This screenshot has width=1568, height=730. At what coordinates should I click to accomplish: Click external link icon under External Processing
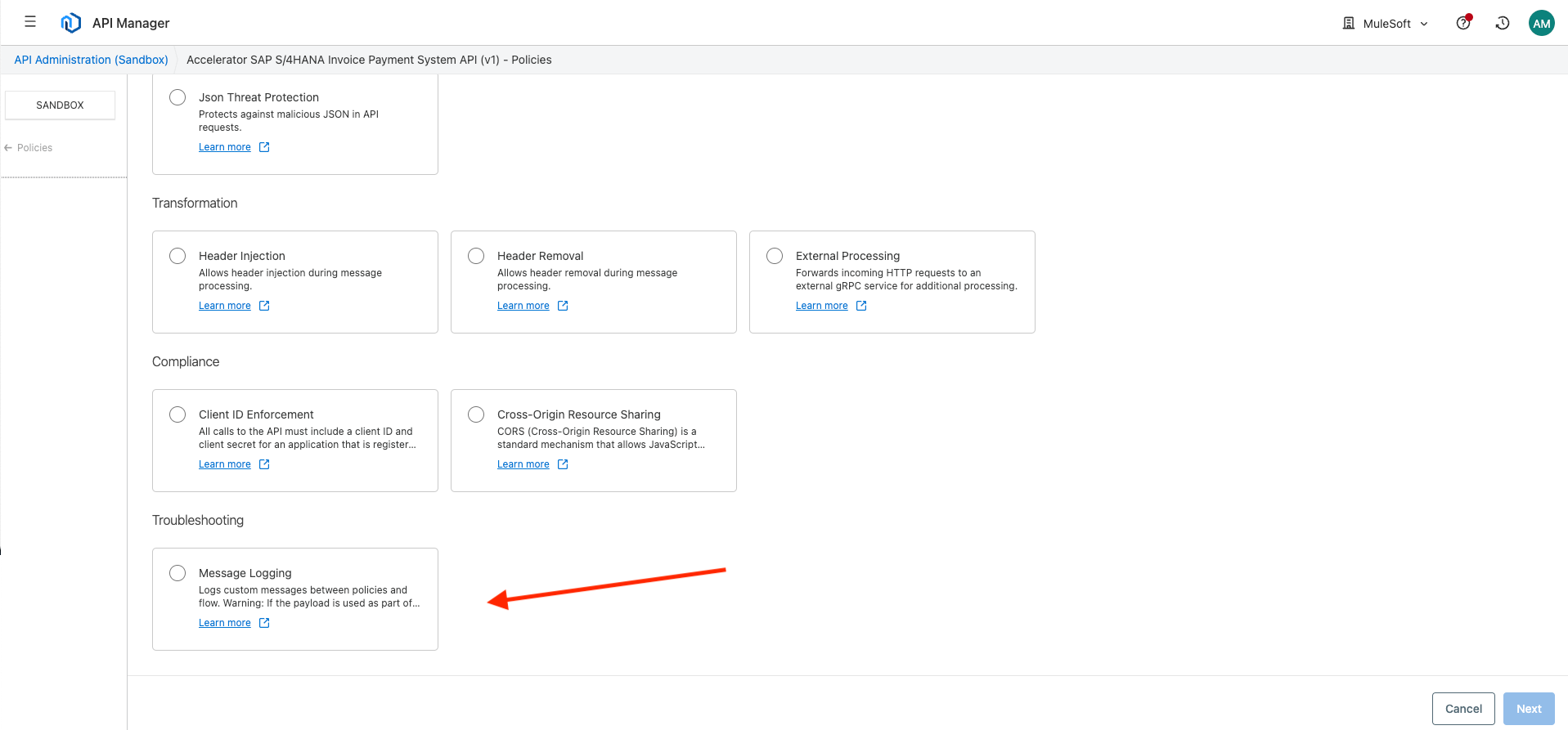[x=861, y=306]
